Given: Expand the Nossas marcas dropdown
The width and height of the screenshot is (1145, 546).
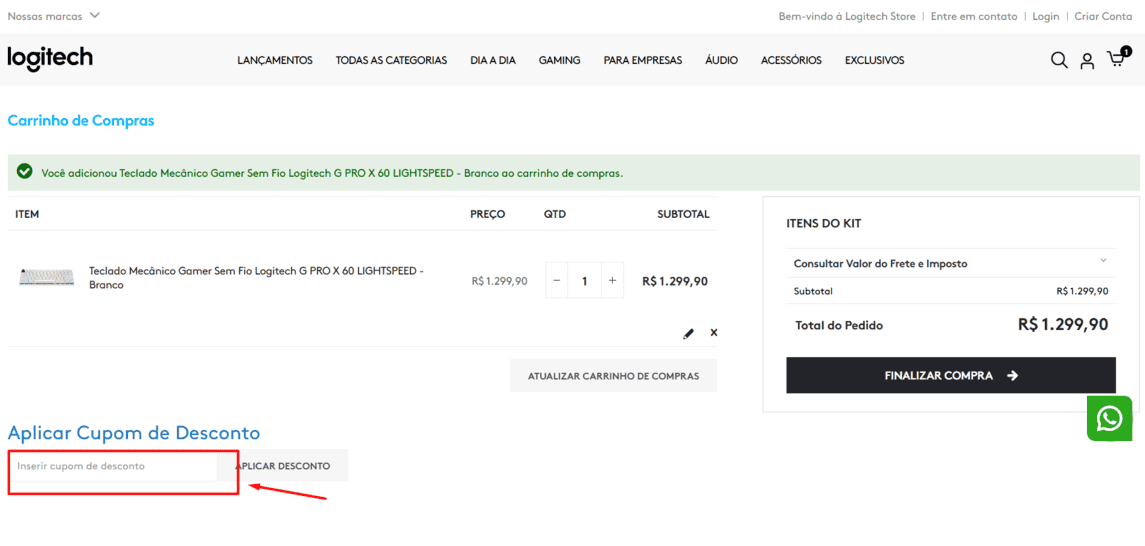Looking at the screenshot, I should (53, 15).
